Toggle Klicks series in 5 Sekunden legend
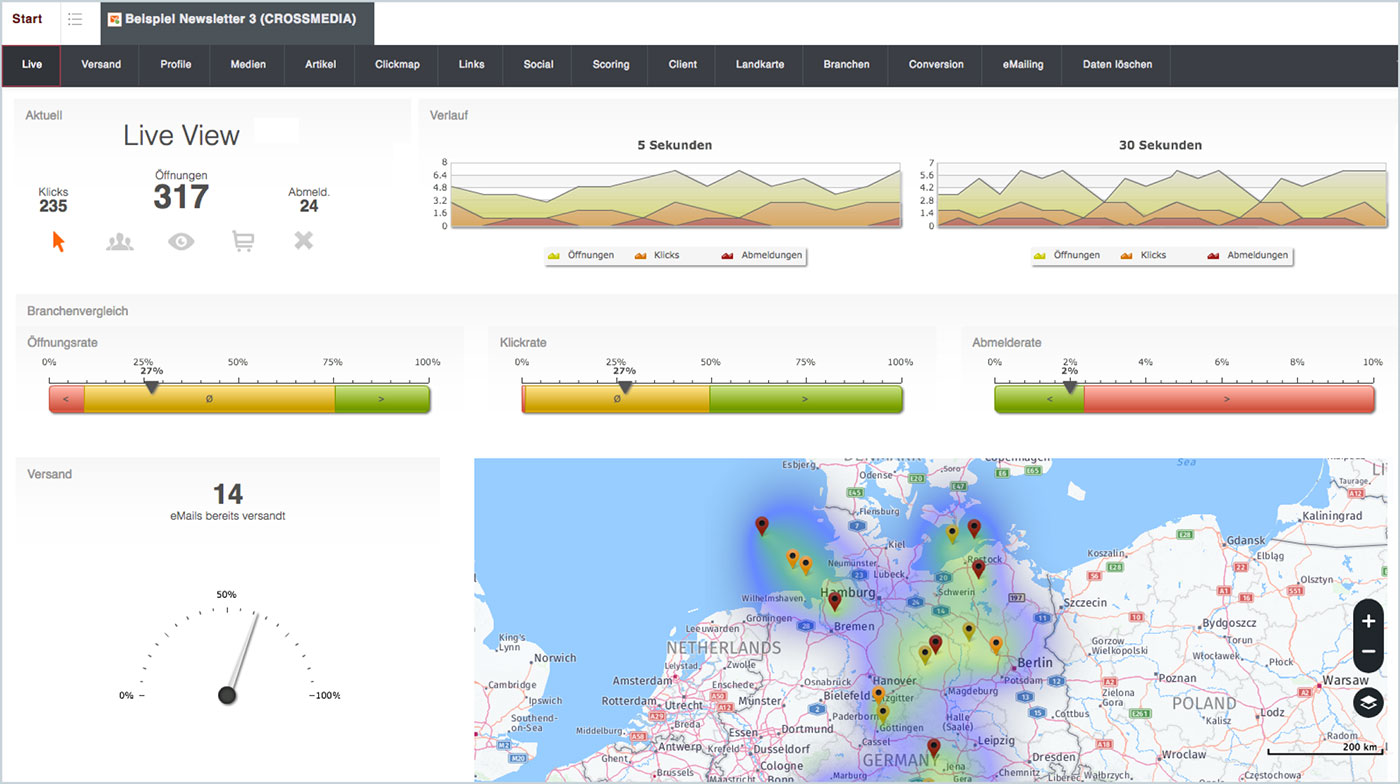Viewport: 1400px width, 784px height. (657, 256)
